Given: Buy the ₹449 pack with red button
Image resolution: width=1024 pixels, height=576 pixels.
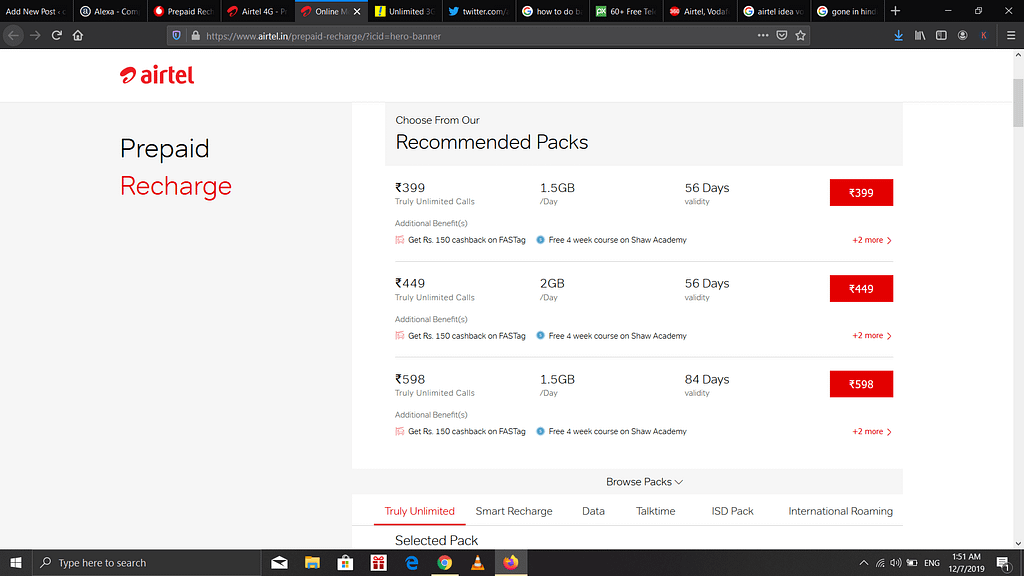Looking at the screenshot, I should 861,289.
